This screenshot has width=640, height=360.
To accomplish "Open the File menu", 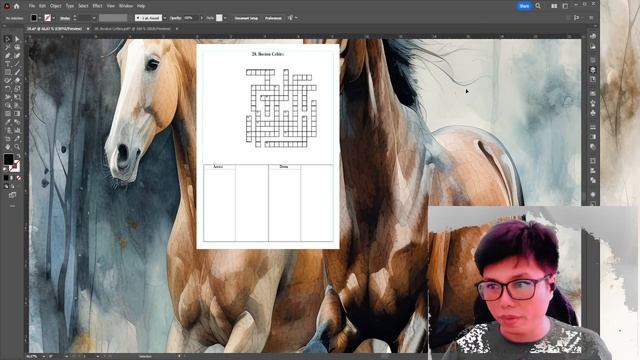I will point(31,6).
